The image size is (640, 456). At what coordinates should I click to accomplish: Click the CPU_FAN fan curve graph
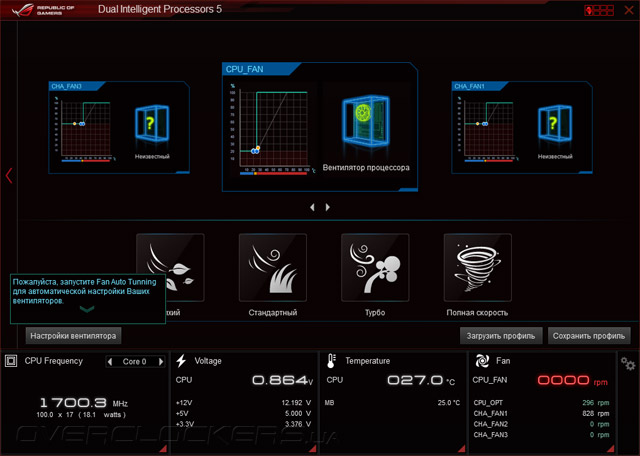[273, 129]
